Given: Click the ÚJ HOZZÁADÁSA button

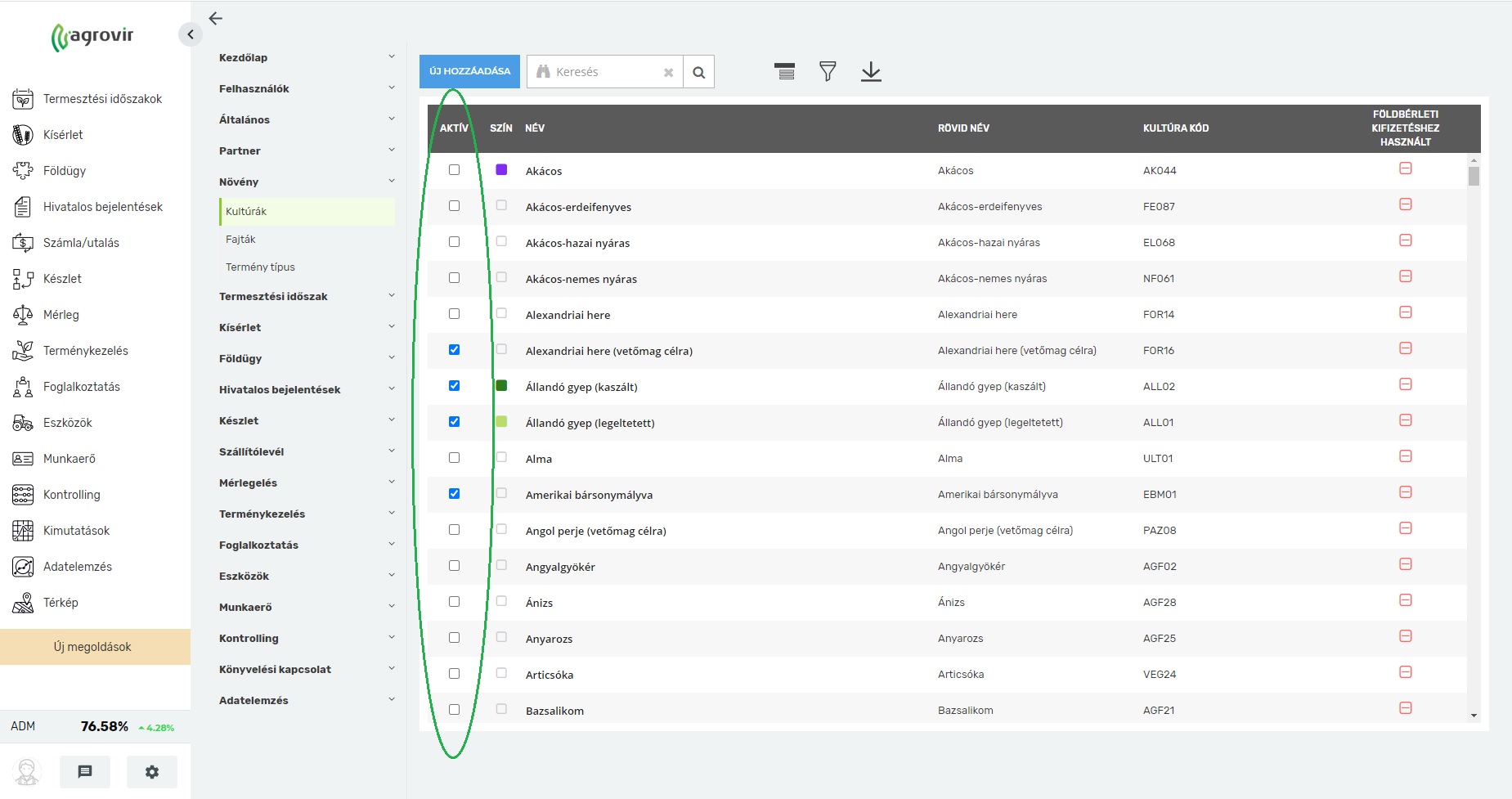Looking at the screenshot, I should (x=469, y=72).
